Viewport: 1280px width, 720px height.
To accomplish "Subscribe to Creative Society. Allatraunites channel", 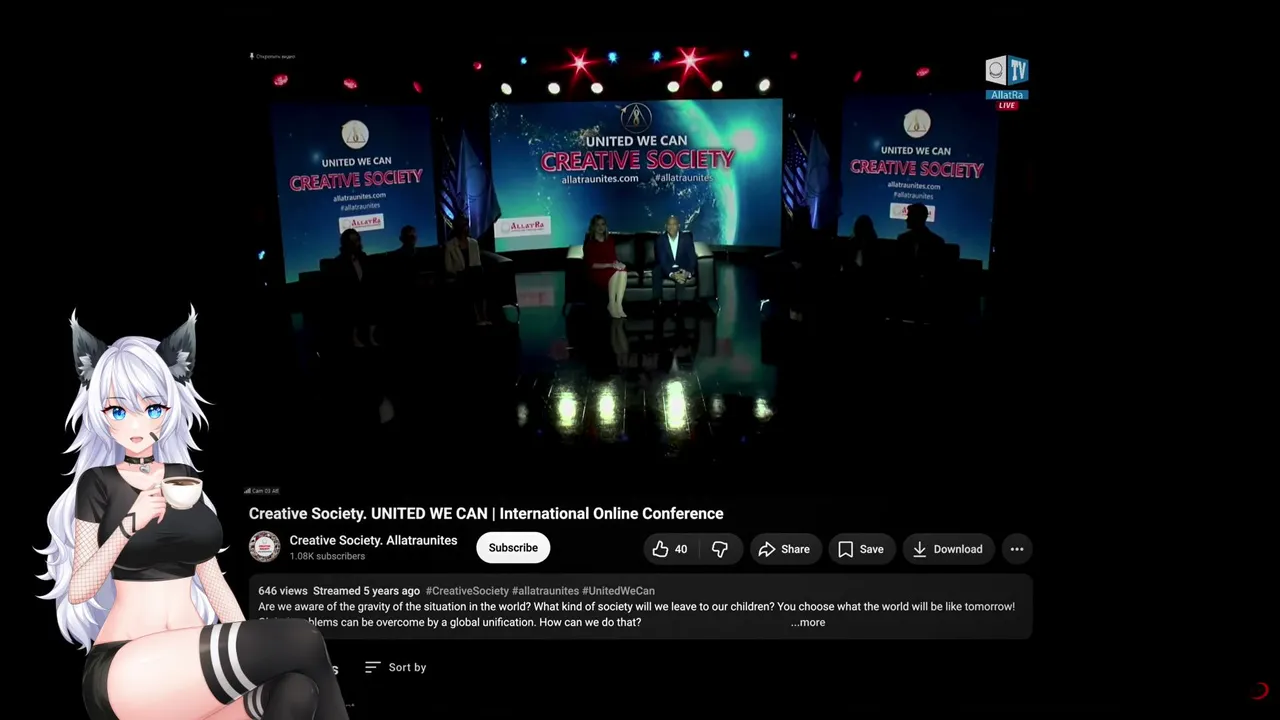I will pos(513,548).
